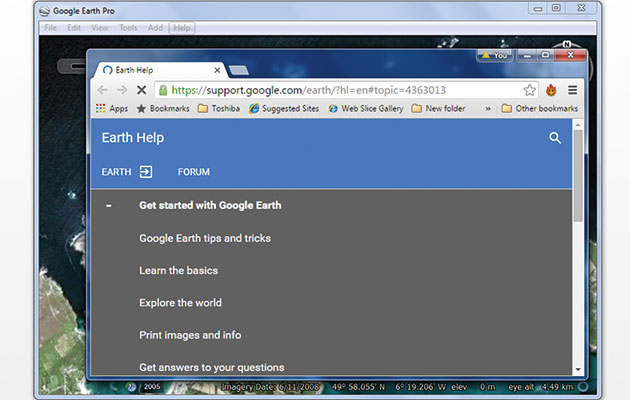Viewport: 630px width, 400px height.
Task: Open Google Earth tips and tricks
Action: point(205,238)
